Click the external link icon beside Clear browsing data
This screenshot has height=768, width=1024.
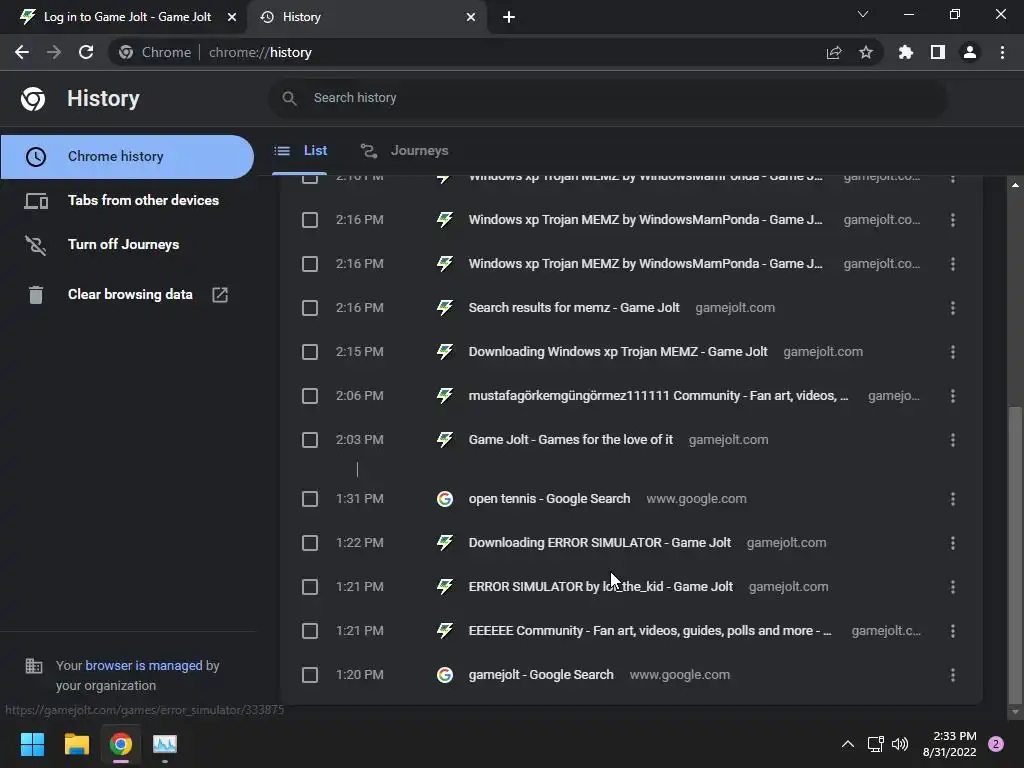(220, 295)
